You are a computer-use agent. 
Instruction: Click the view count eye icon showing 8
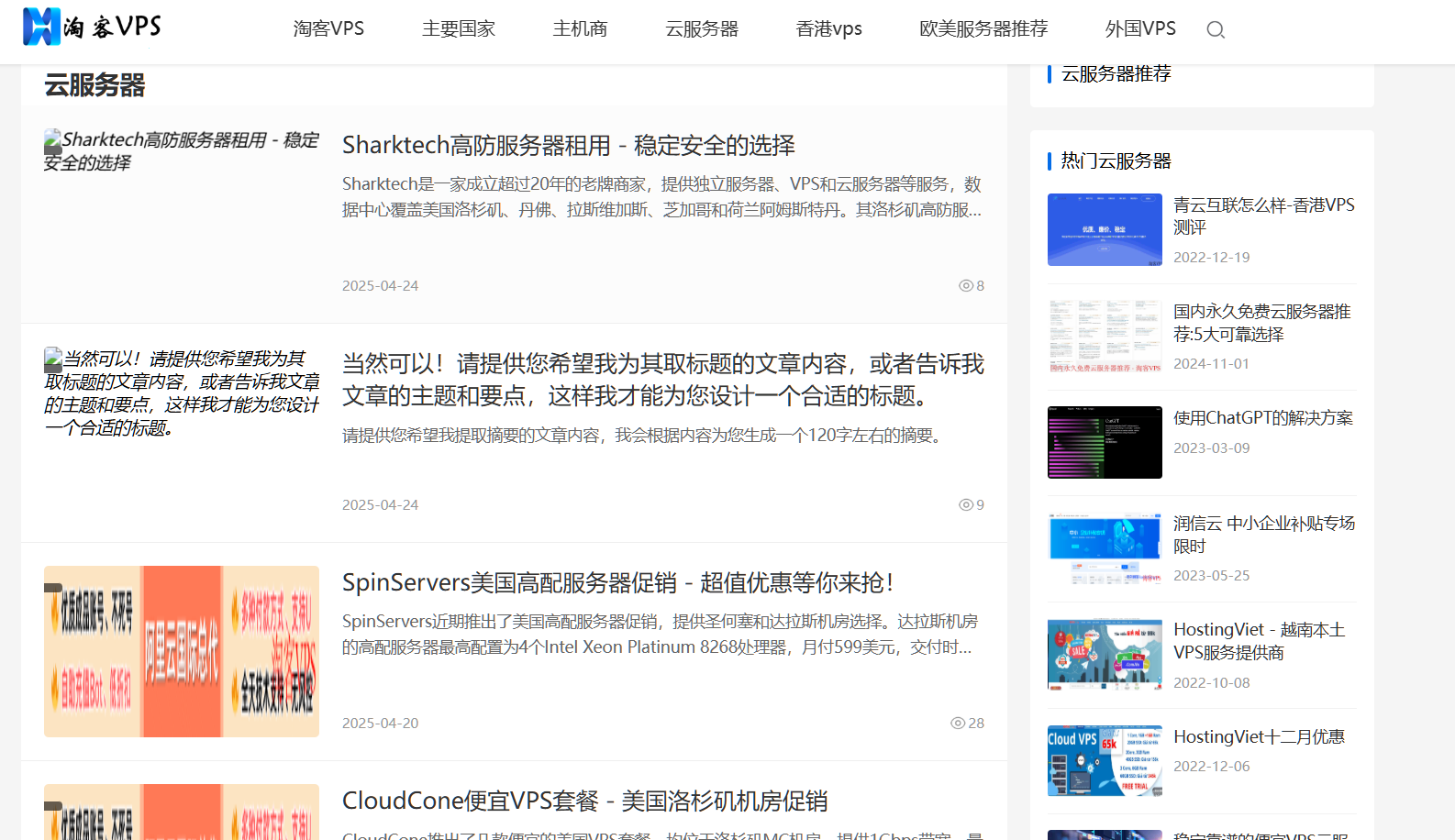[965, 285]
